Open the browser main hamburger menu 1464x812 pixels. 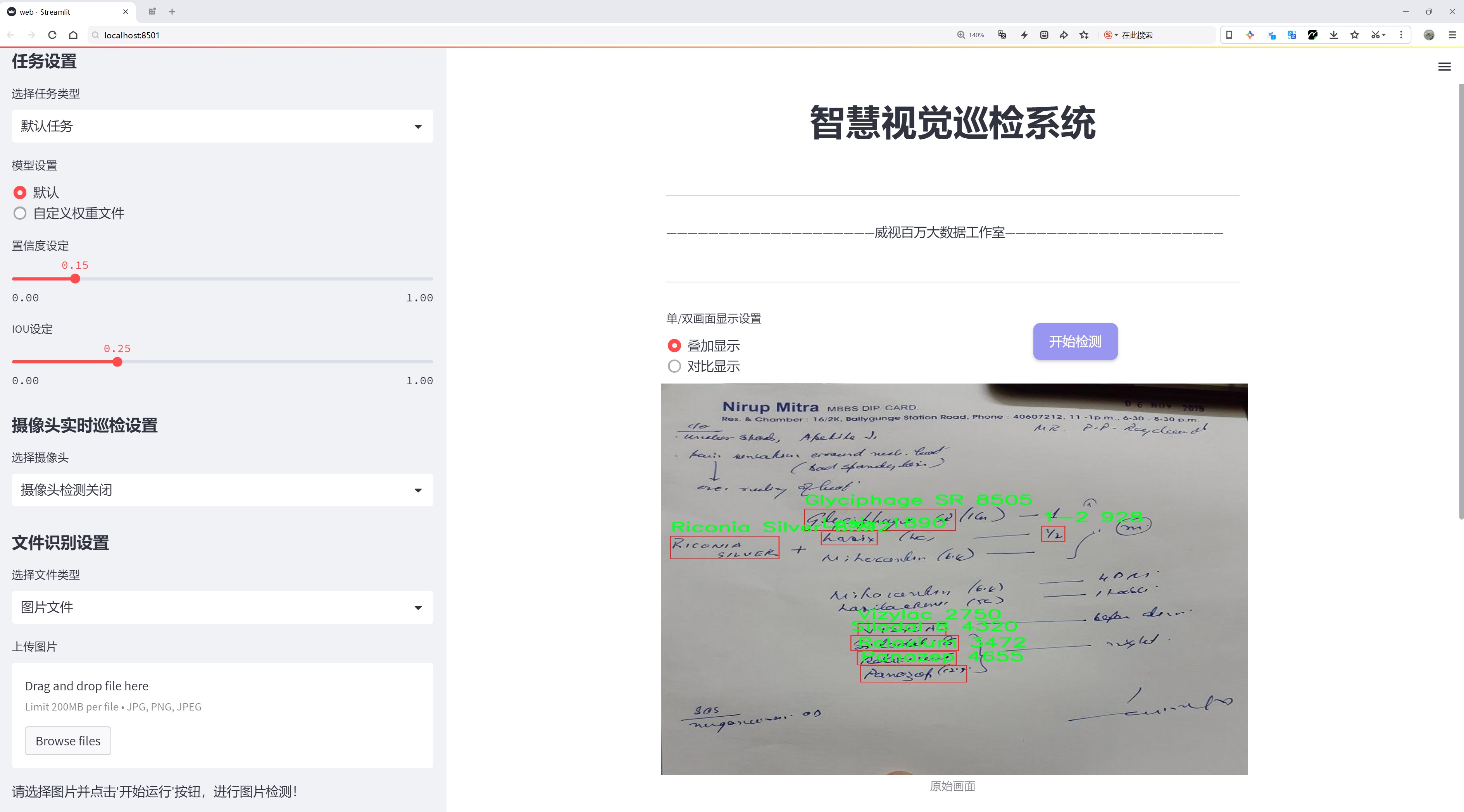click(x=1452, y=35)
